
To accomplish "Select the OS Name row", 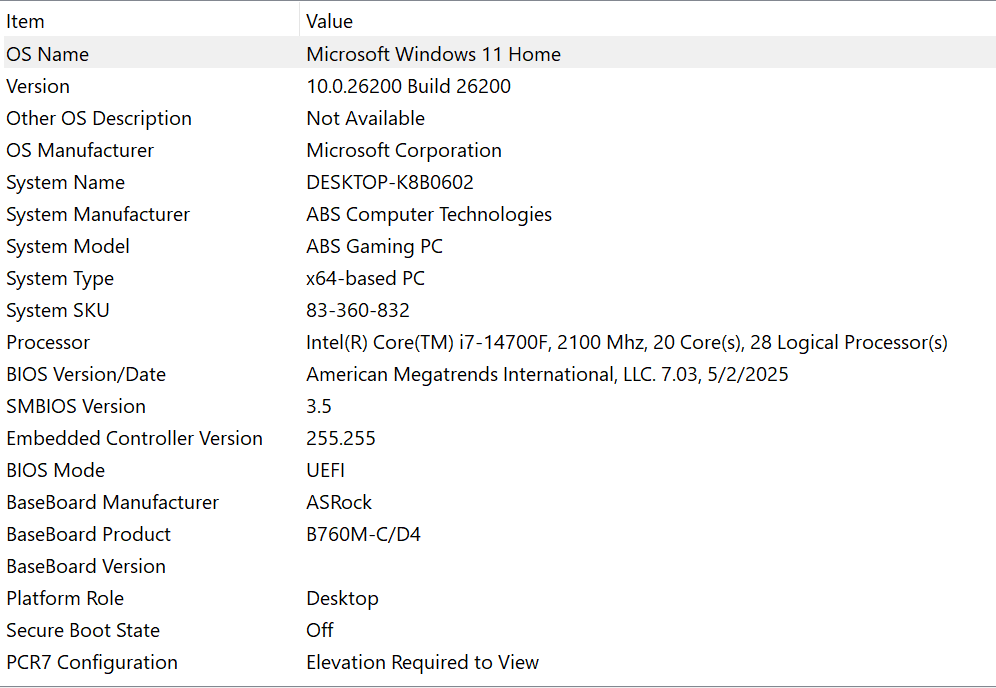I will 48,54.
